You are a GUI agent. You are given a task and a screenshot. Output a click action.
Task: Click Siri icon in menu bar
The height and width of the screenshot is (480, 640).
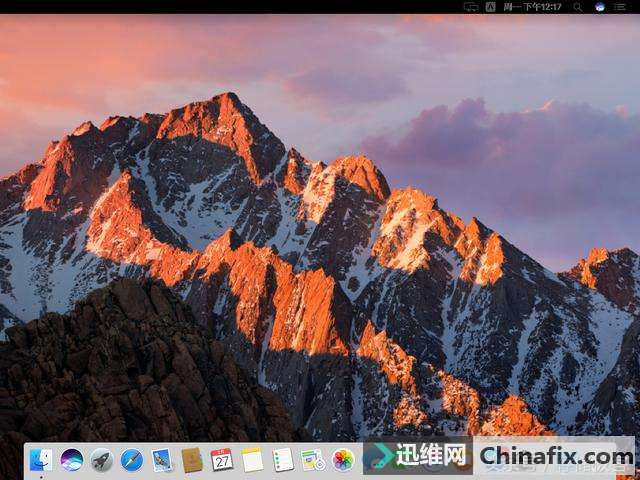600,7
